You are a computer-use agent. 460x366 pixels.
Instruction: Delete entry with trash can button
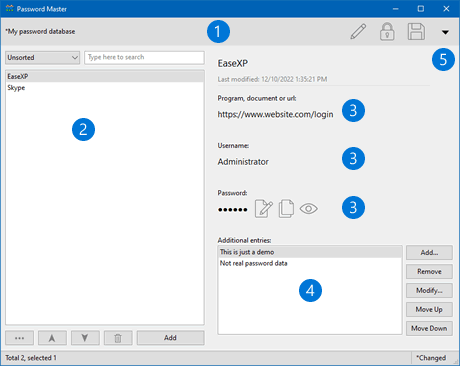coord(118,338)
